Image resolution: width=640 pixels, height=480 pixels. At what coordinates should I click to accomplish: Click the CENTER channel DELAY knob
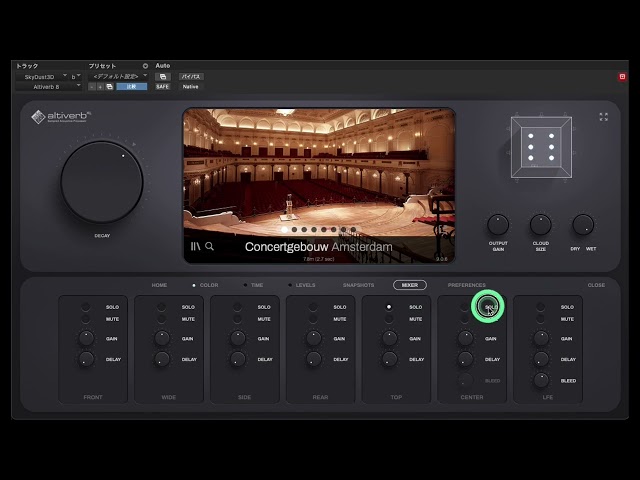click(x=465, y=359)
